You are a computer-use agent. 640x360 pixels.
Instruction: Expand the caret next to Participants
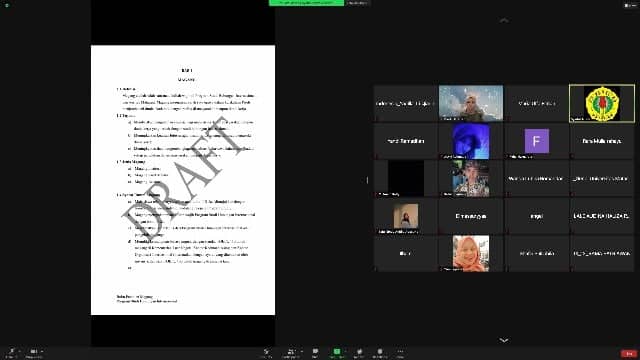[302, 351]
